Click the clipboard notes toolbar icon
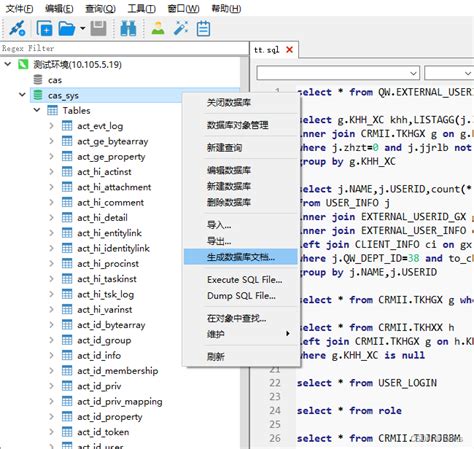 (x=203, y=29)
